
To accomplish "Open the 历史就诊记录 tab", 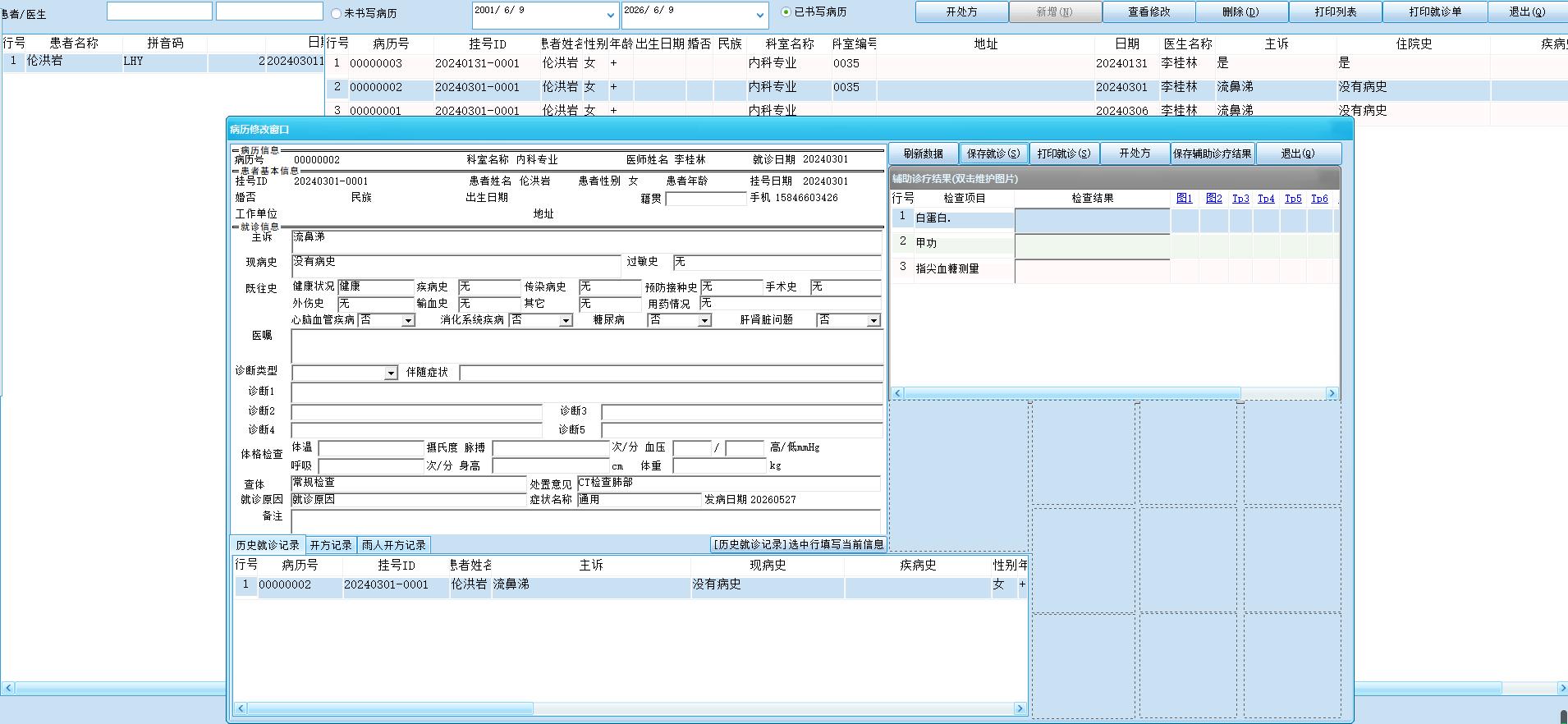I will [x=268, y=545].
